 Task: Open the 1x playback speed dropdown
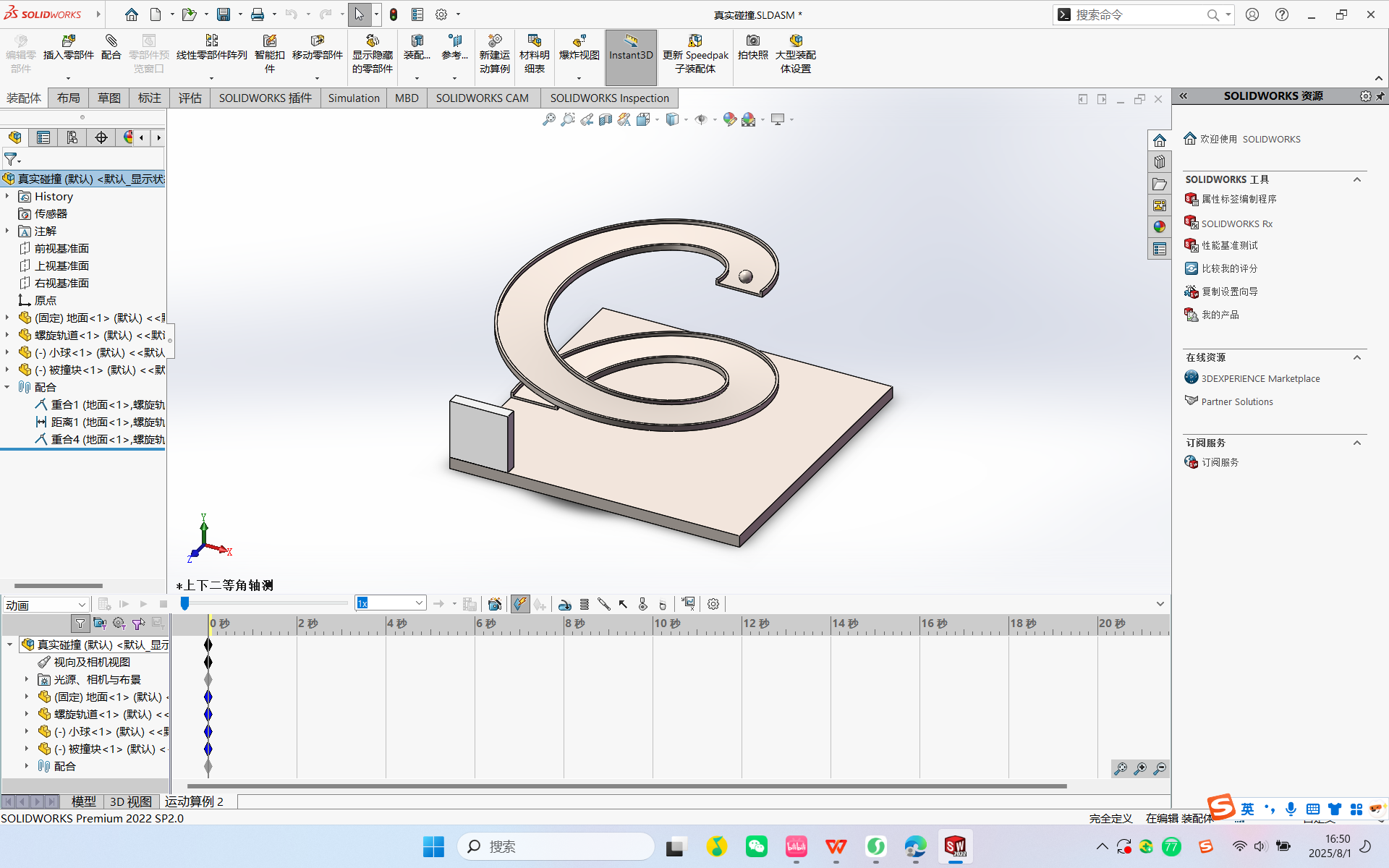coord(417,602)
